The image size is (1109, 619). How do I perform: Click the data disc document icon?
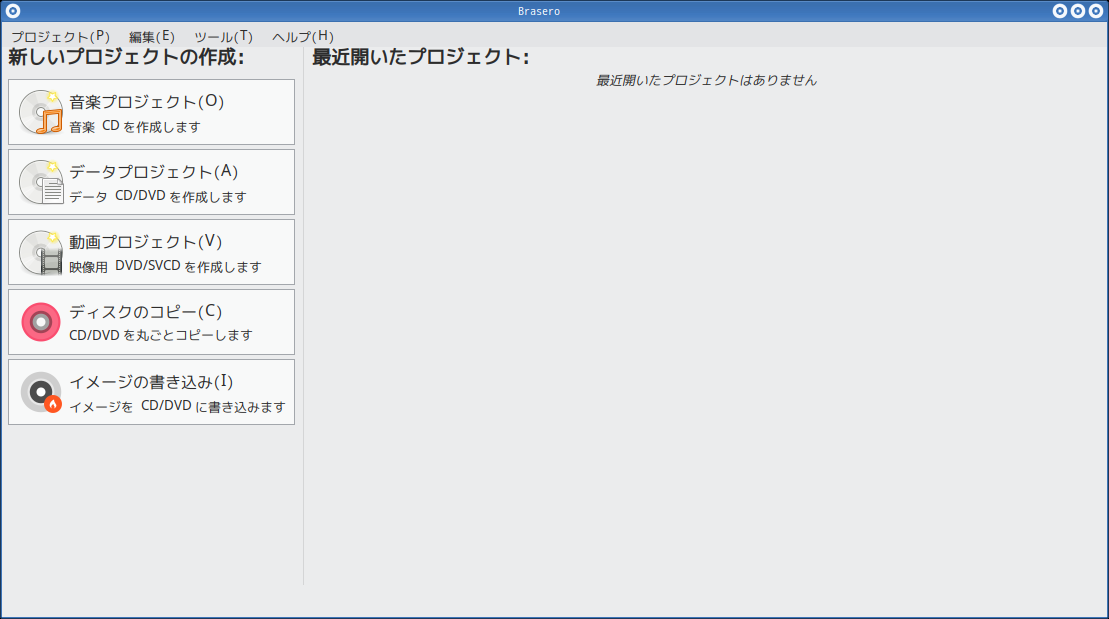[x=41, y=182]
